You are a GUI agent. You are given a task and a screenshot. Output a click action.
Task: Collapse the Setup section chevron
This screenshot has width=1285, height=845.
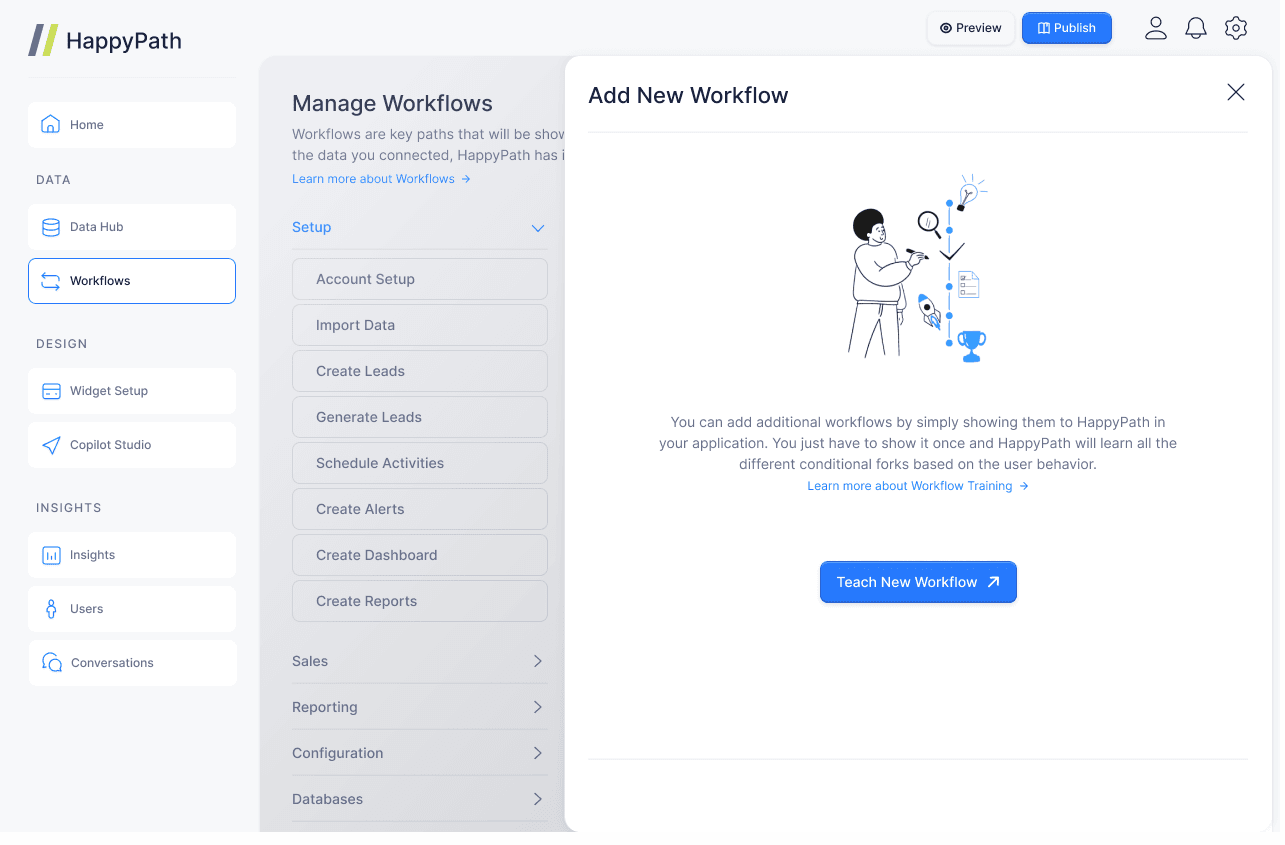pos(538,228)
